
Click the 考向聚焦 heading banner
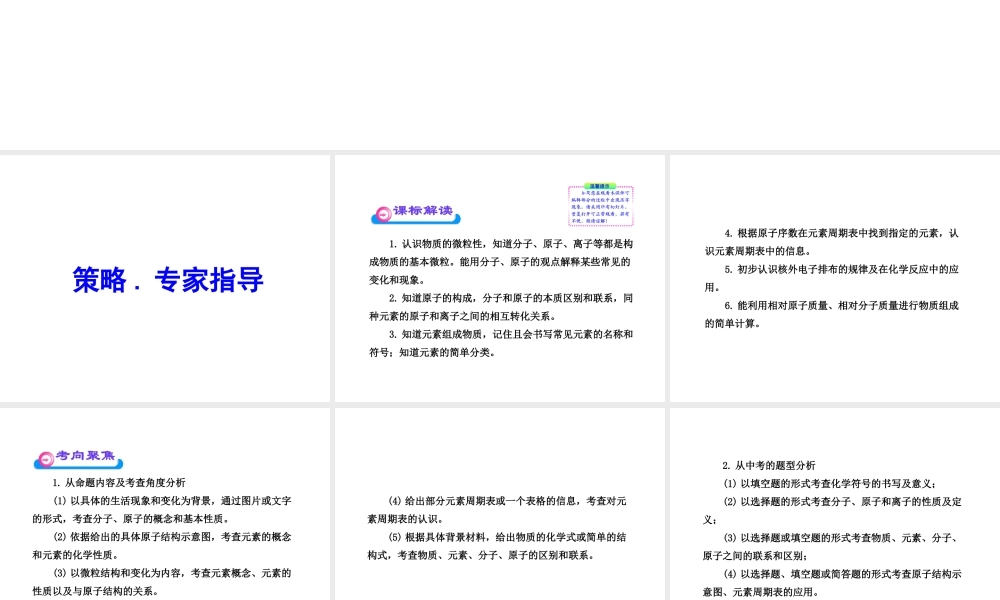78,458
